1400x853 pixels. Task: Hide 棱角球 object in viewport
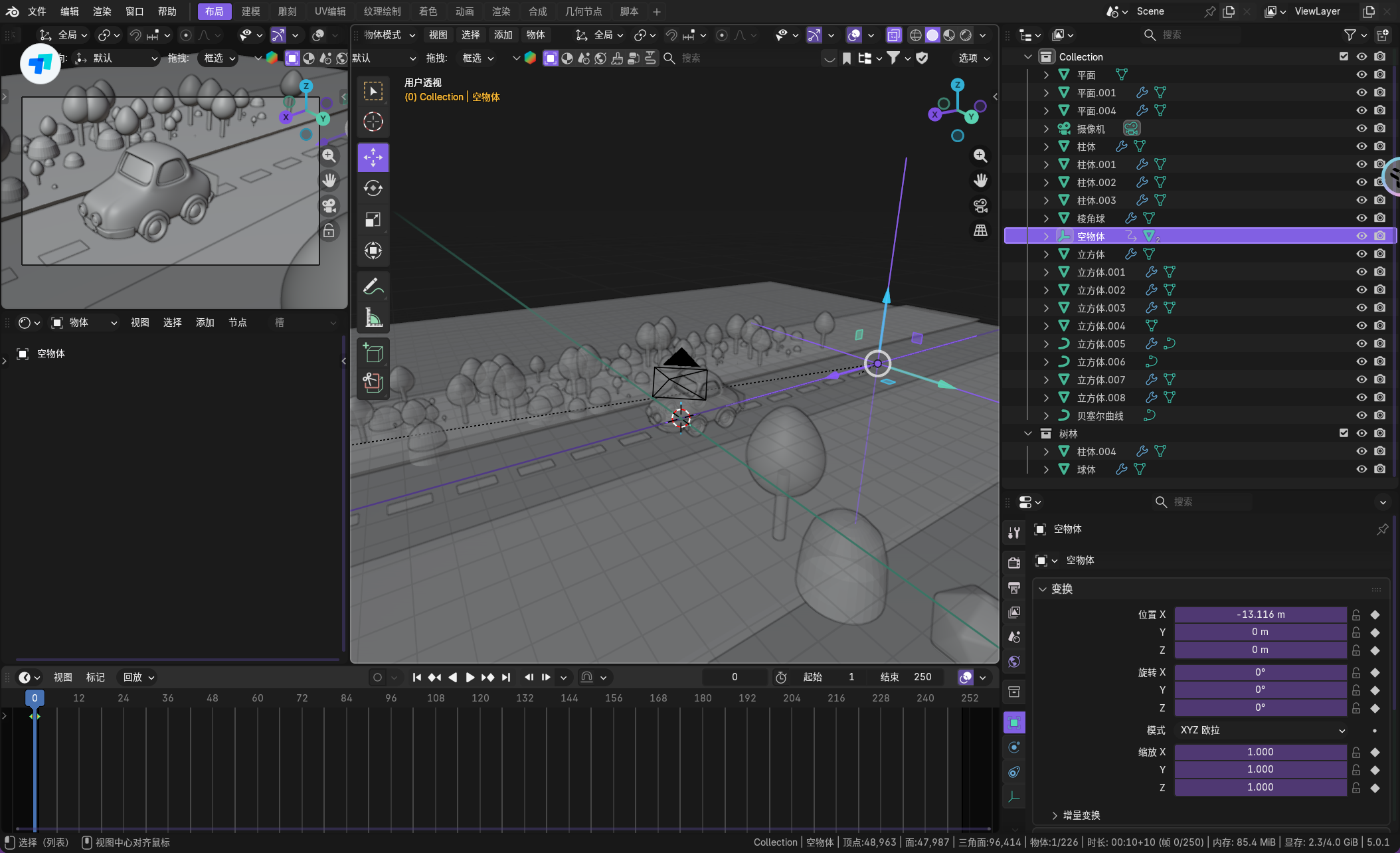point(1361,218)
